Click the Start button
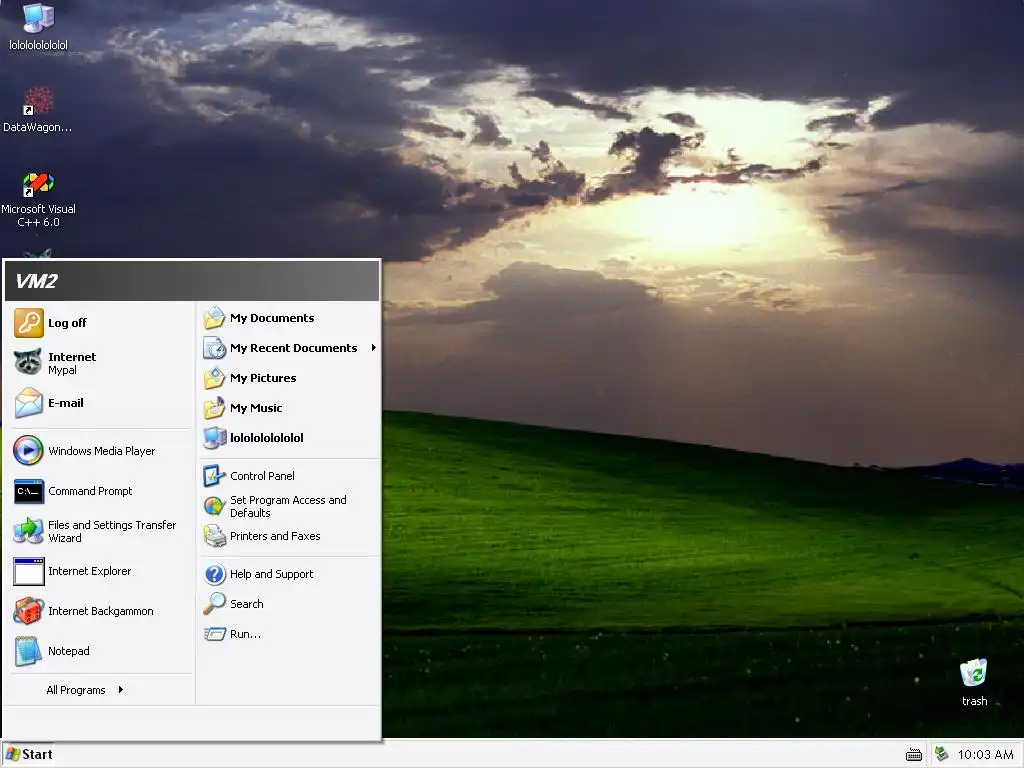1024x768 pixels. click(29, 754)
